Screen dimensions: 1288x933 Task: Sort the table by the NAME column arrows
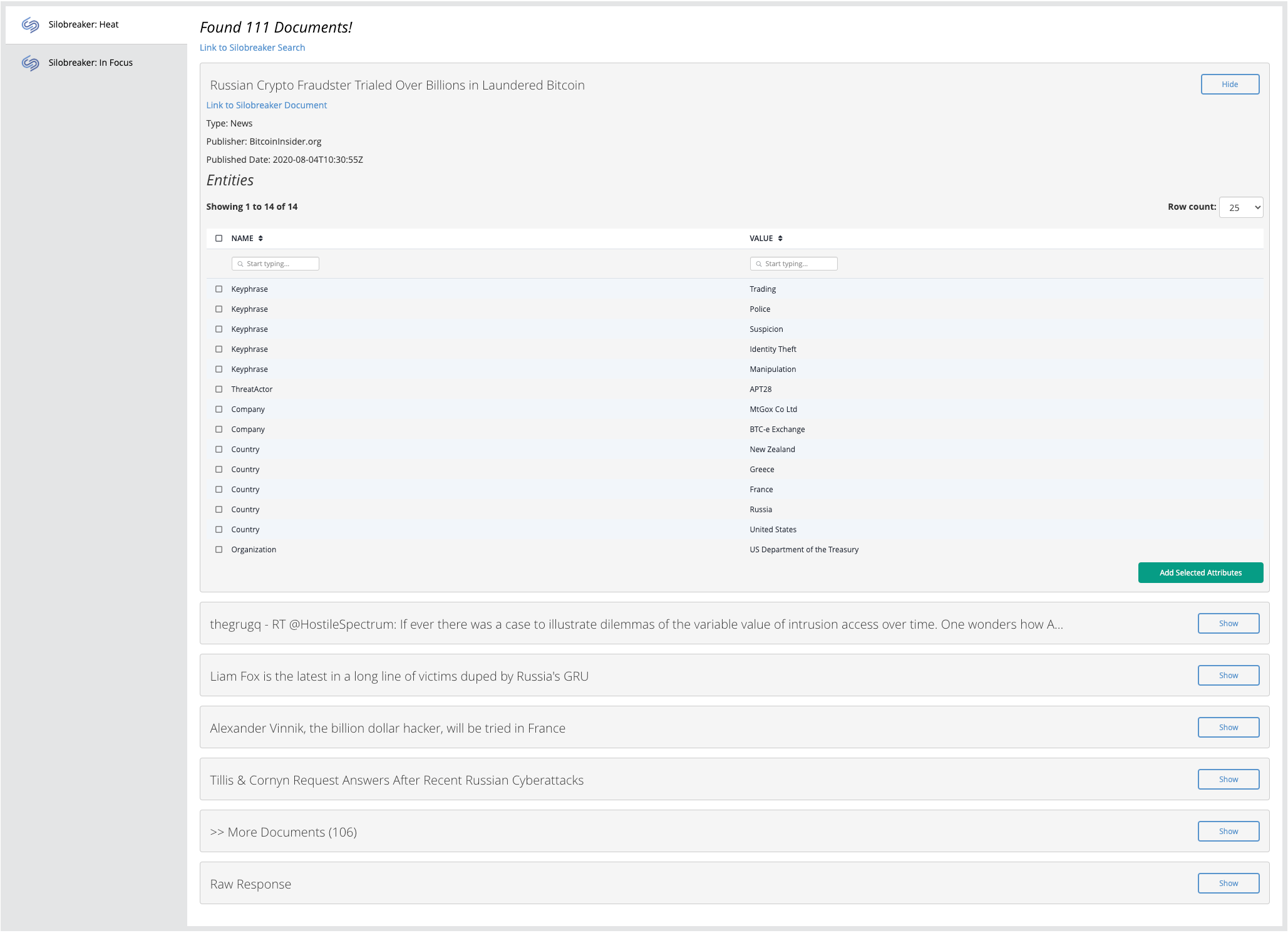[x=260, y=239]
